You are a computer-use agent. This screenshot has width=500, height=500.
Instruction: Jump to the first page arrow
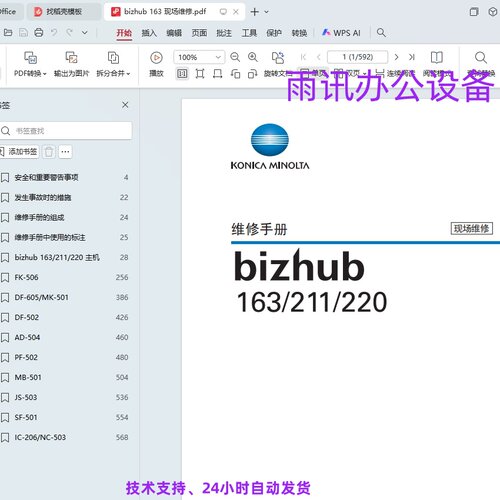(x=303, y=57)
